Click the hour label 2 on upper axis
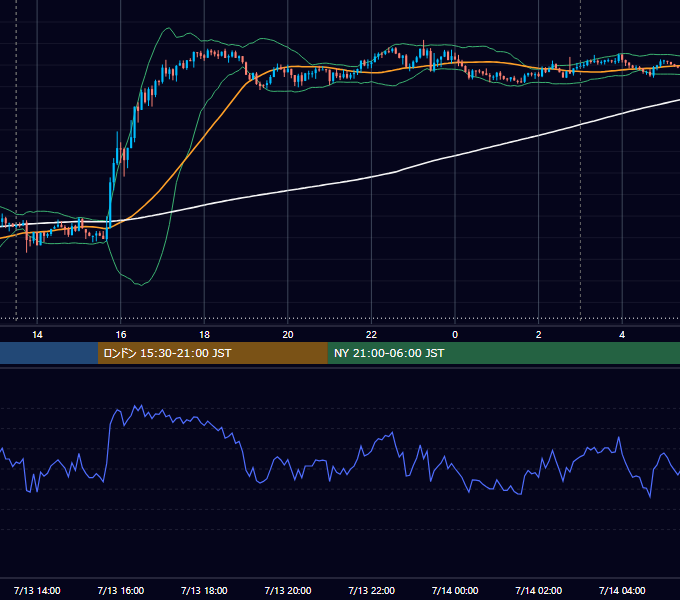Image resolution: width=680 pixels, height=600 pixels. click(x=539, y=335)
